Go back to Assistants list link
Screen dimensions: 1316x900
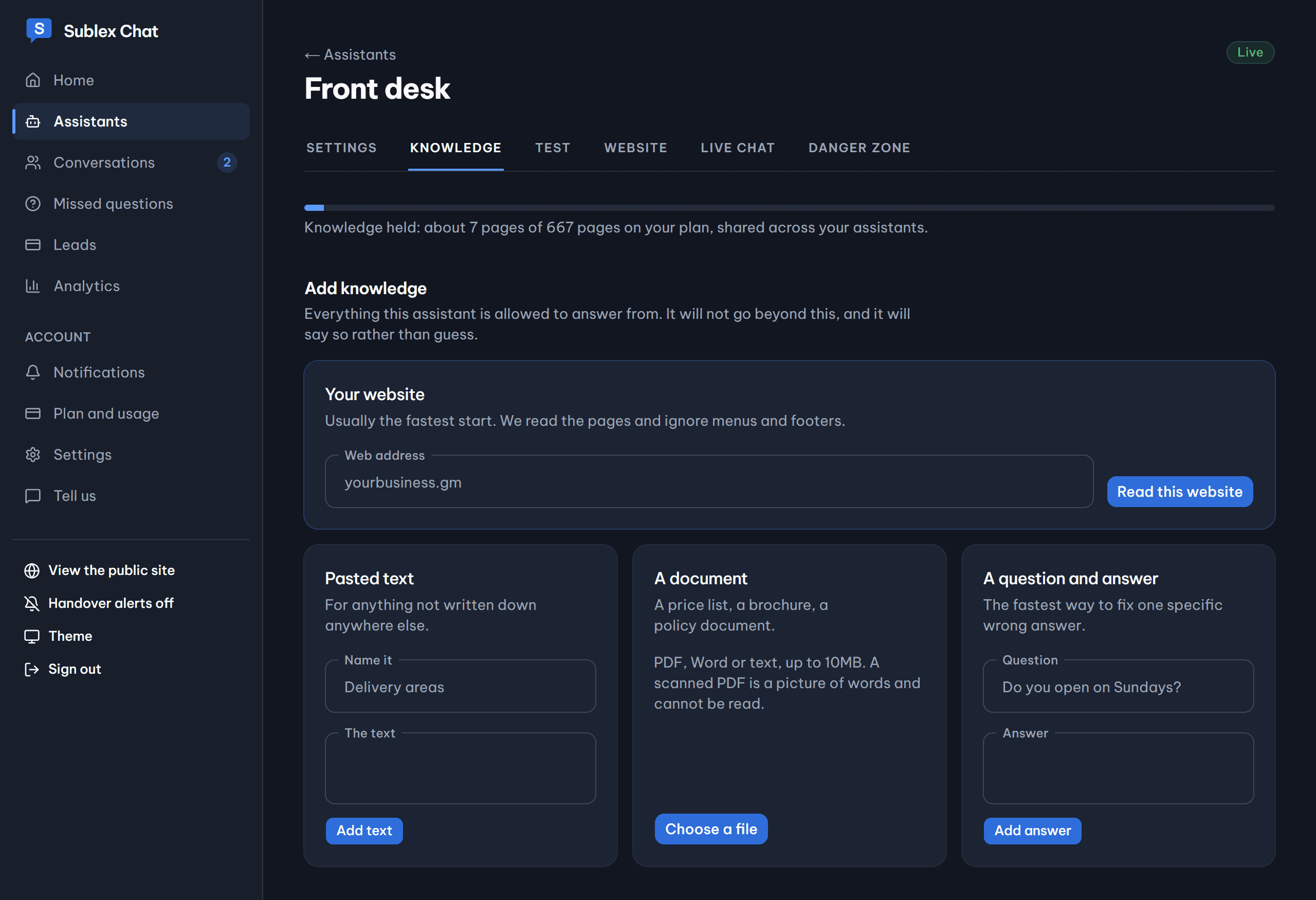[x=350, y=55]
